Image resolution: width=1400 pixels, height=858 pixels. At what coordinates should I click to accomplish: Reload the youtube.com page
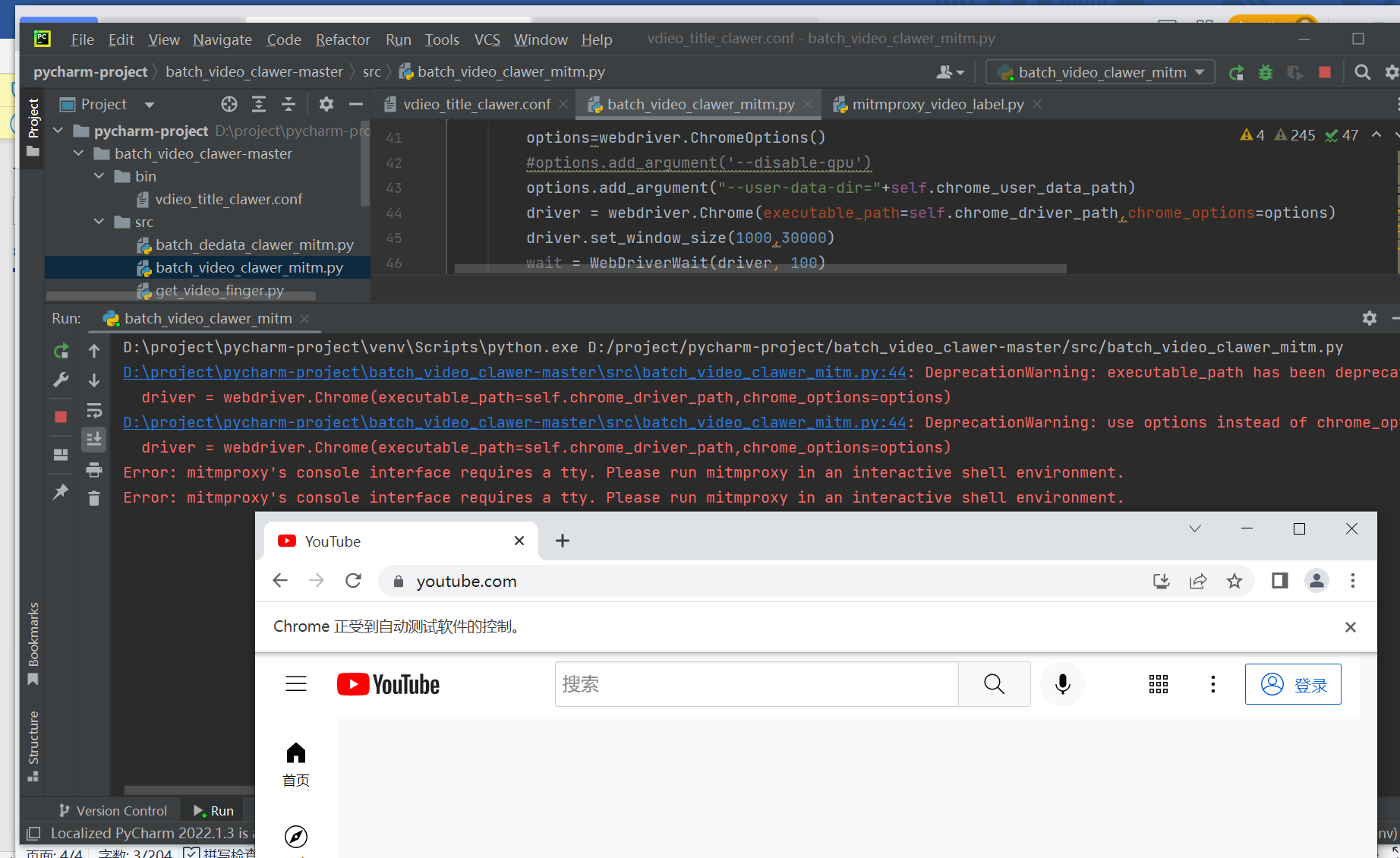click(353, 582)
